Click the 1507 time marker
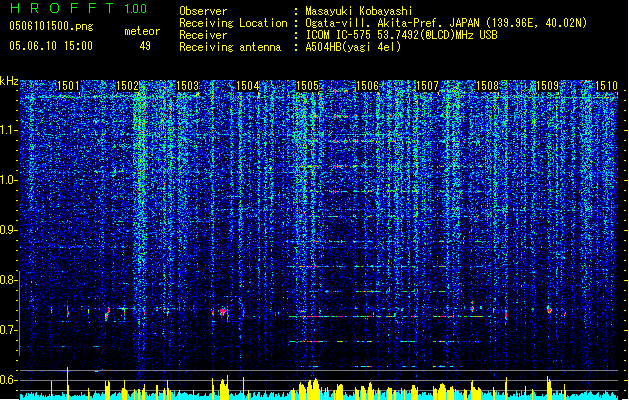This screenshot has height=400, width=629. tap(428, 86)
